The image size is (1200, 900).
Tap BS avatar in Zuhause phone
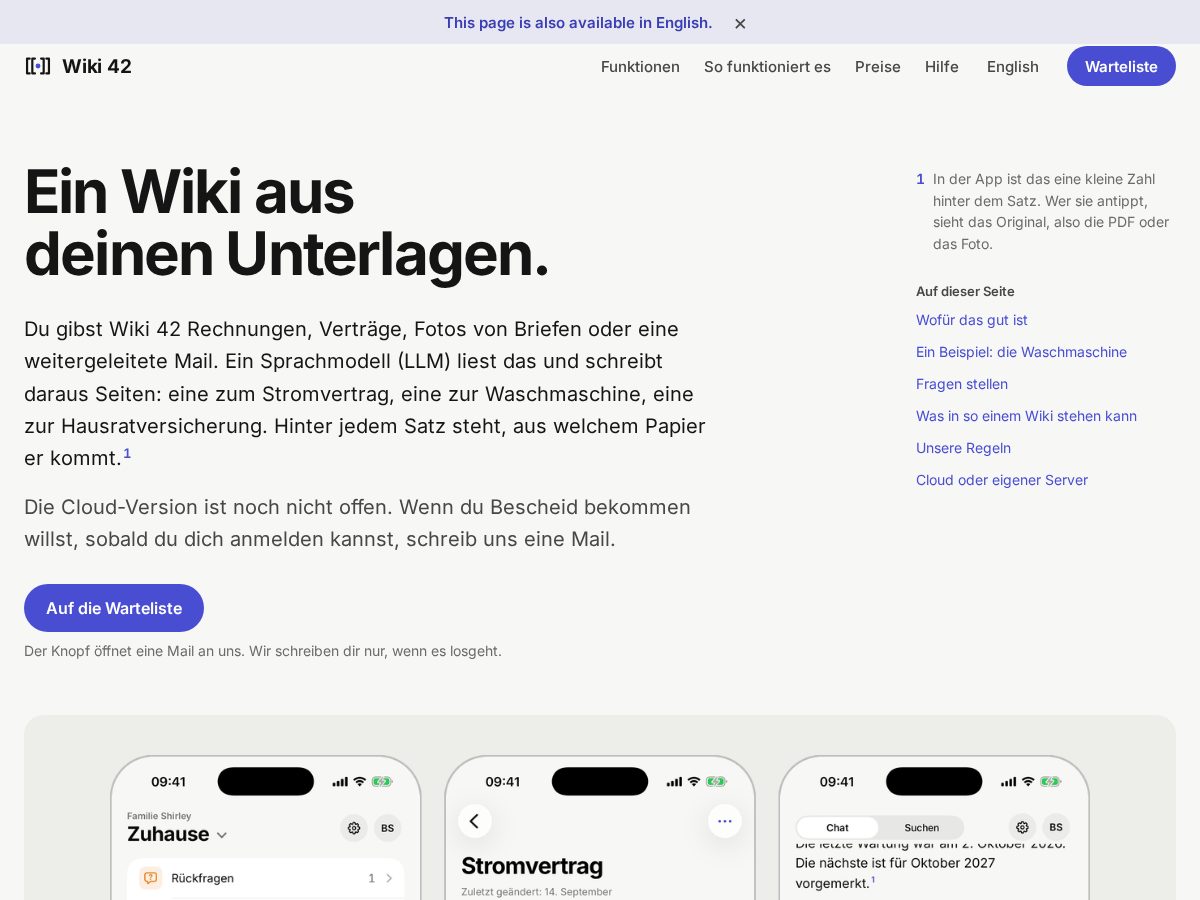pos(387,828)
